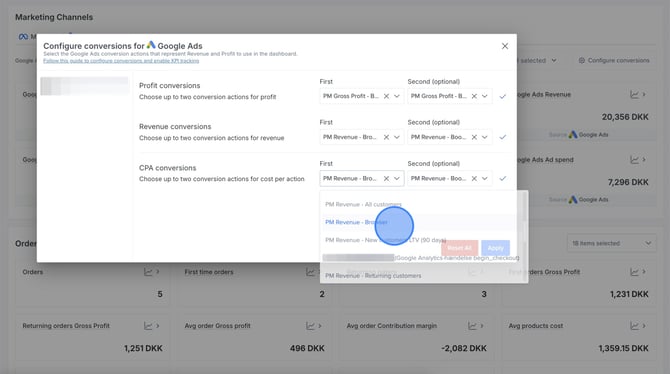Select the Google Analytics begin_checkout option
670x374 pixels.
point(420,258)
